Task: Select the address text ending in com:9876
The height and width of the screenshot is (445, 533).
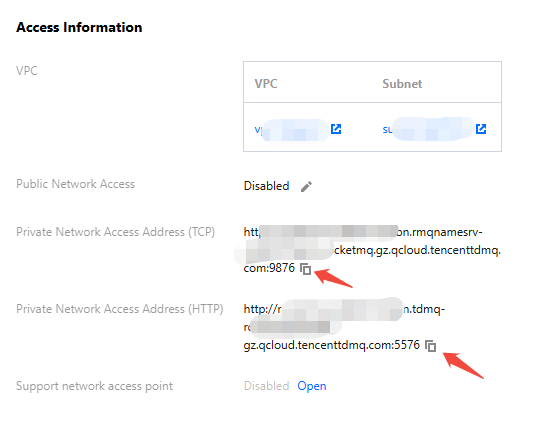Action: click(372, 250)
